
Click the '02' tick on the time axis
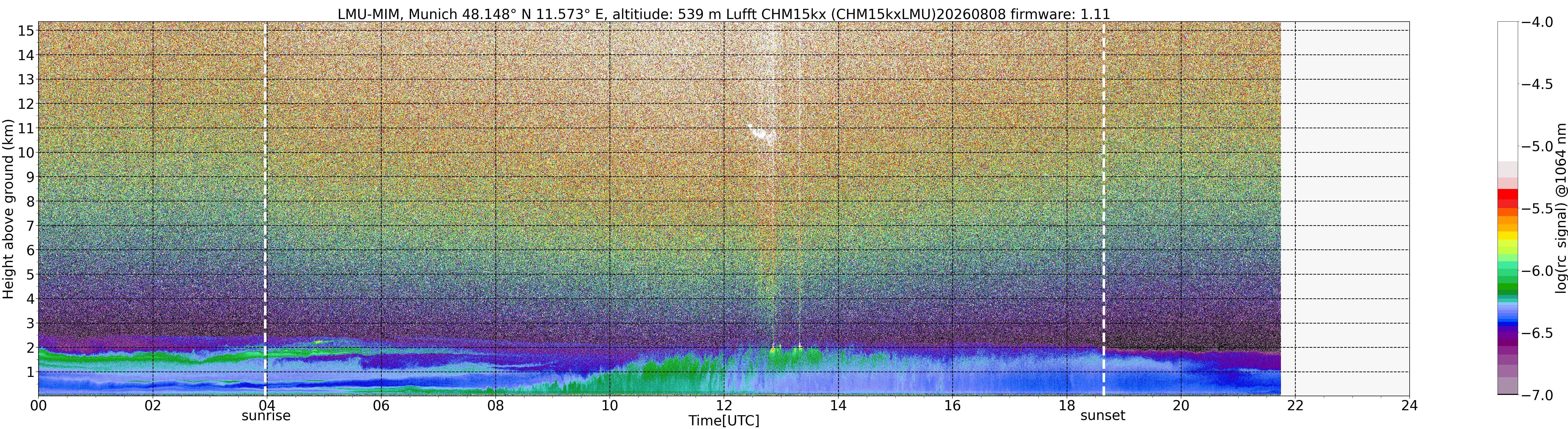click(153, 405)
